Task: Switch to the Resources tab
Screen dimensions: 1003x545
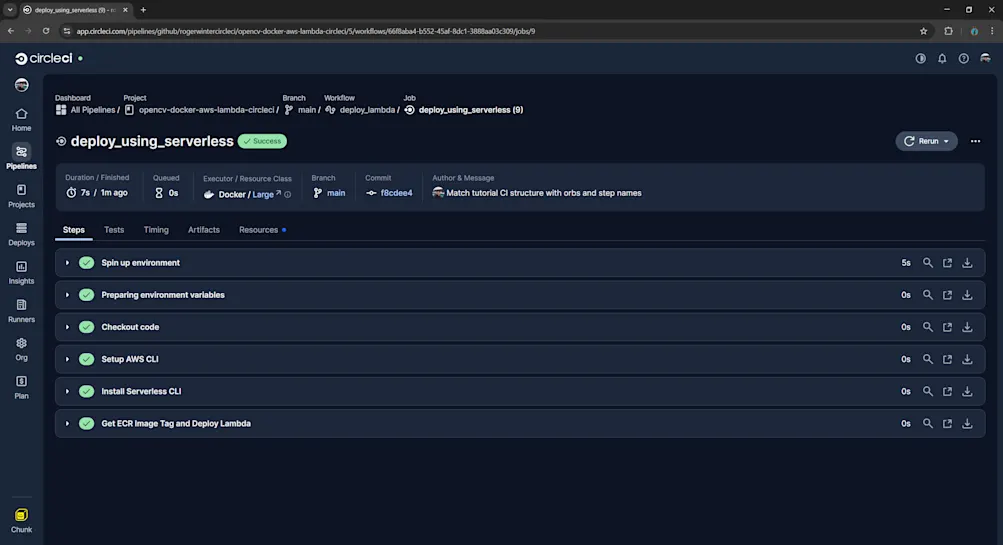Action: [x=262, y=230]
